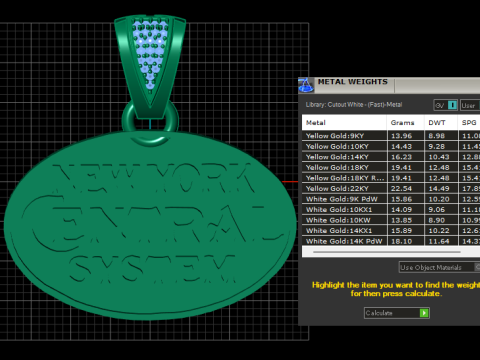The height and width of the screenshot is (360, 480).
Task: Select the White Gold:10KW row
Action: pyautogui.click(x=391, y=220)
